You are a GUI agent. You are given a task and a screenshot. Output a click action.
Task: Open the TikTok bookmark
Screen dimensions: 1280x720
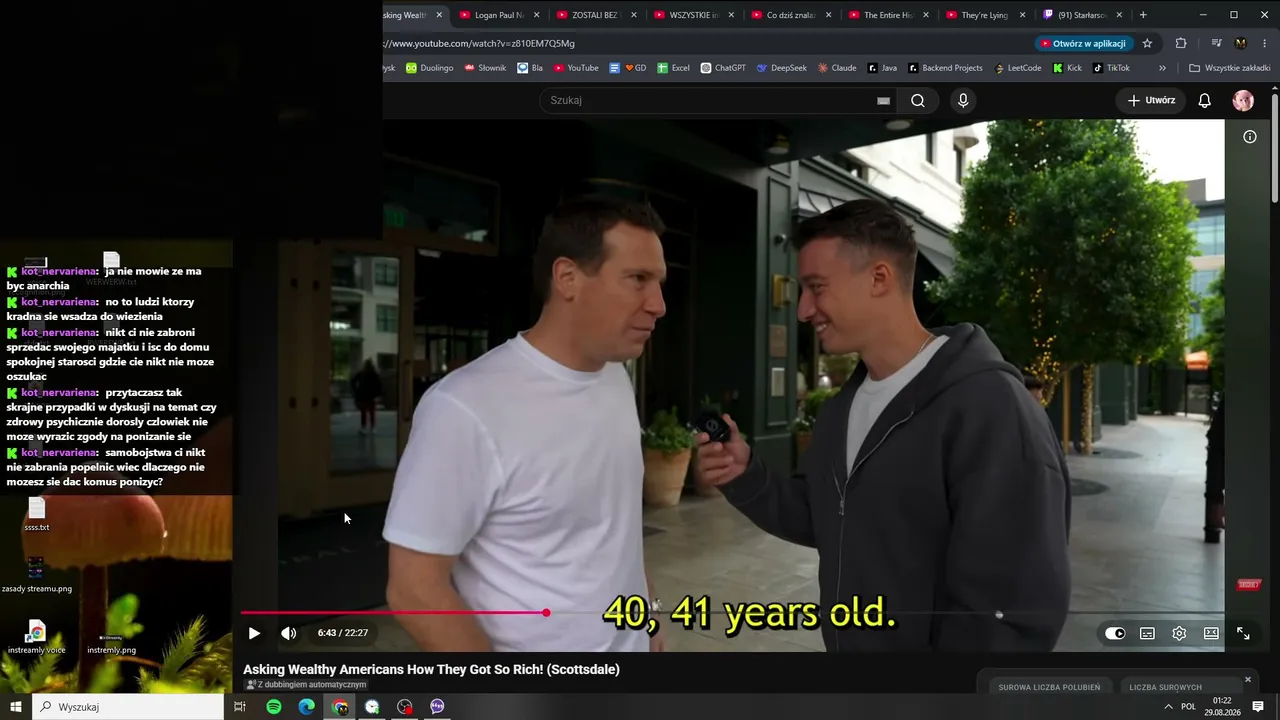click(x=1111, y=68)
